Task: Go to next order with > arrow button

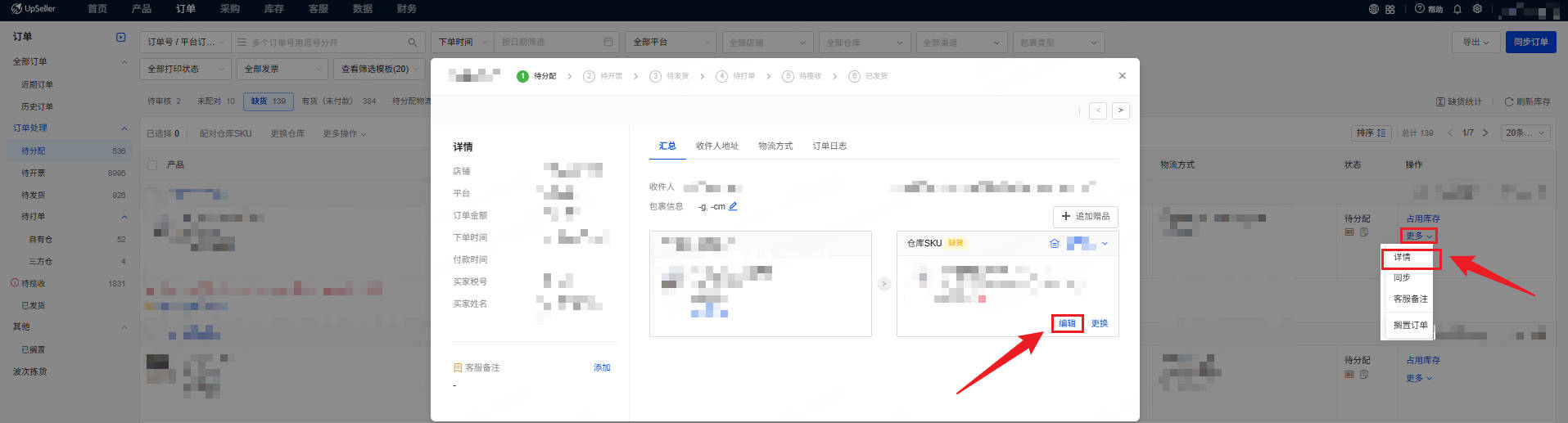Action: [1121, 110]
